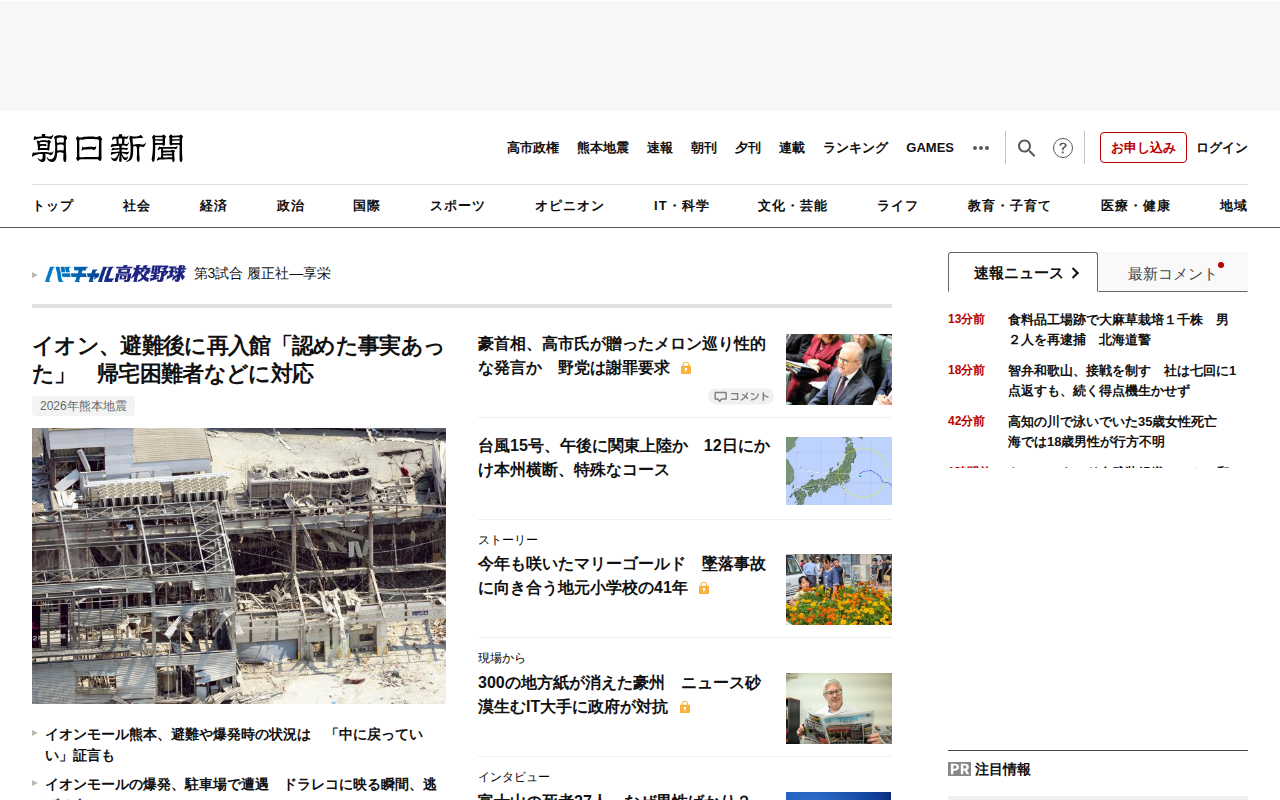This screenshot has width=1280, height=800.
Task: Open the 豪首相 メロン巡り性的な発言か headline
Action: (x=622, y=356)
